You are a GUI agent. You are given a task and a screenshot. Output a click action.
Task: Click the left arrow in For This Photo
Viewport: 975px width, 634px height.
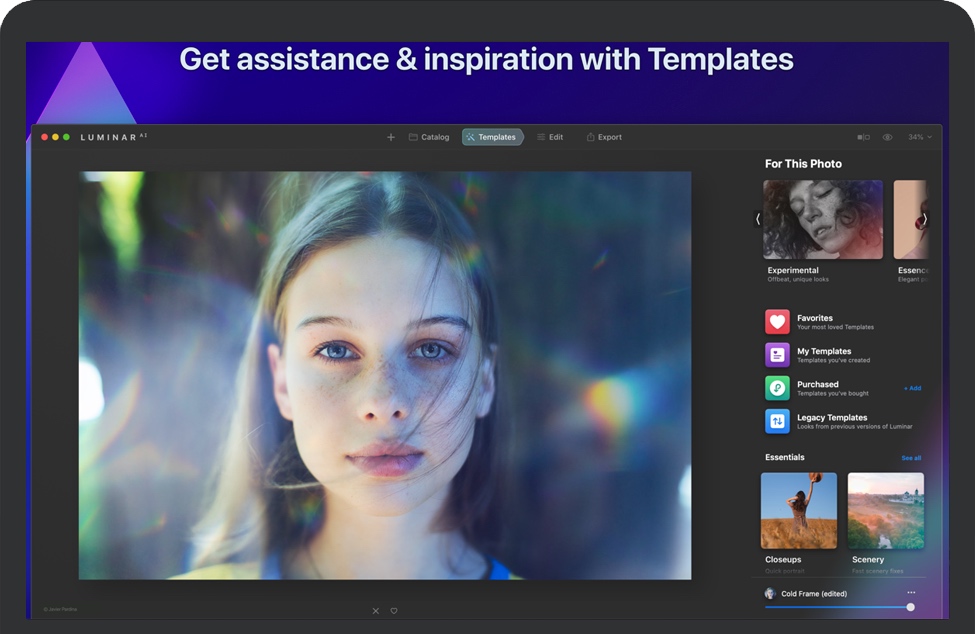[x=758, y=219]
